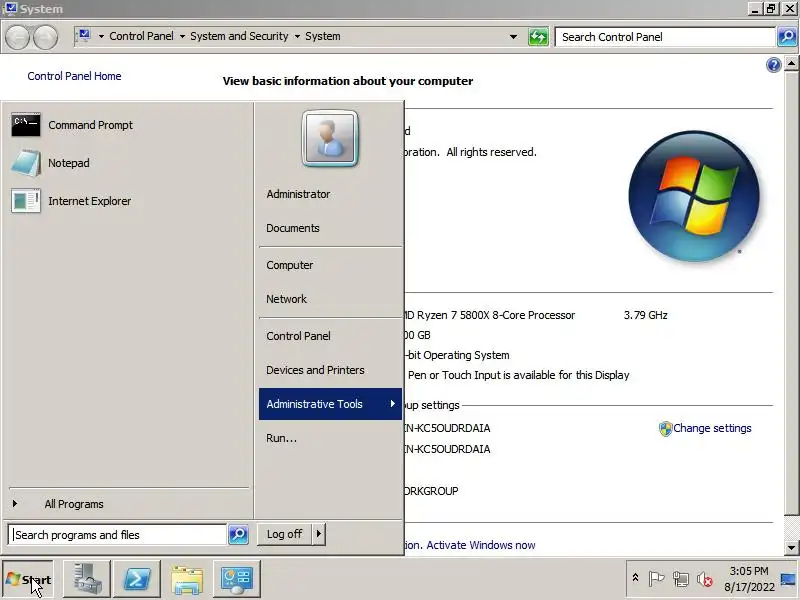This screenshot has width=800, height=600.
Task: Open the address bar history dropdown arrow
Action: (x=513, y=37)
